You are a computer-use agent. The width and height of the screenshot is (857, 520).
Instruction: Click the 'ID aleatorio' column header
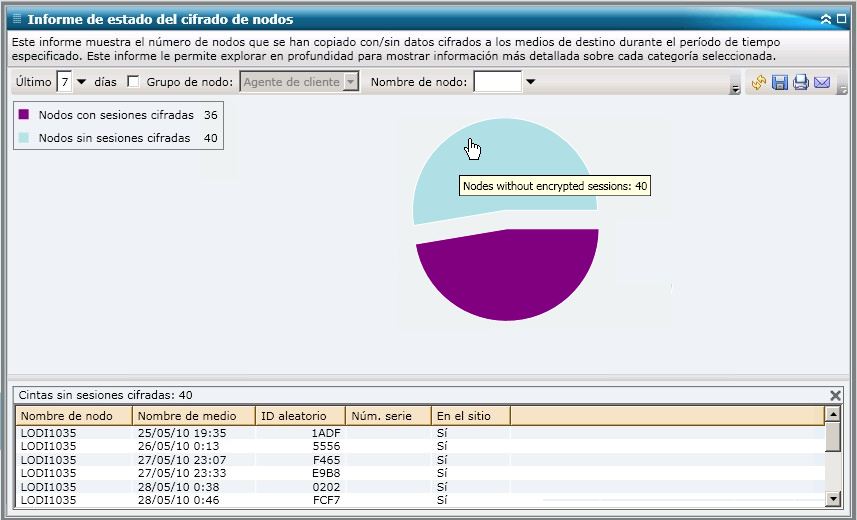300,415
